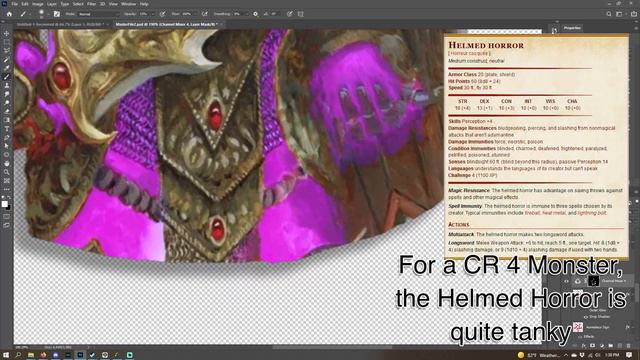Set the background color swatch

coord(8,207)
